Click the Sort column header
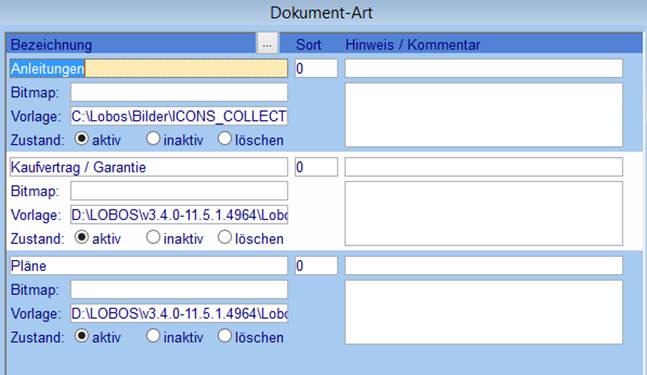Screen dimensions: 647x375 (308, 45)
